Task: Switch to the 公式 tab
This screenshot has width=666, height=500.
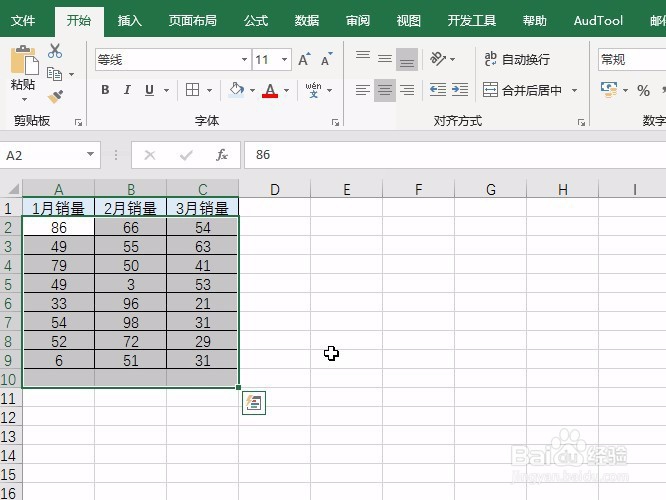Action: coord(256,20)
